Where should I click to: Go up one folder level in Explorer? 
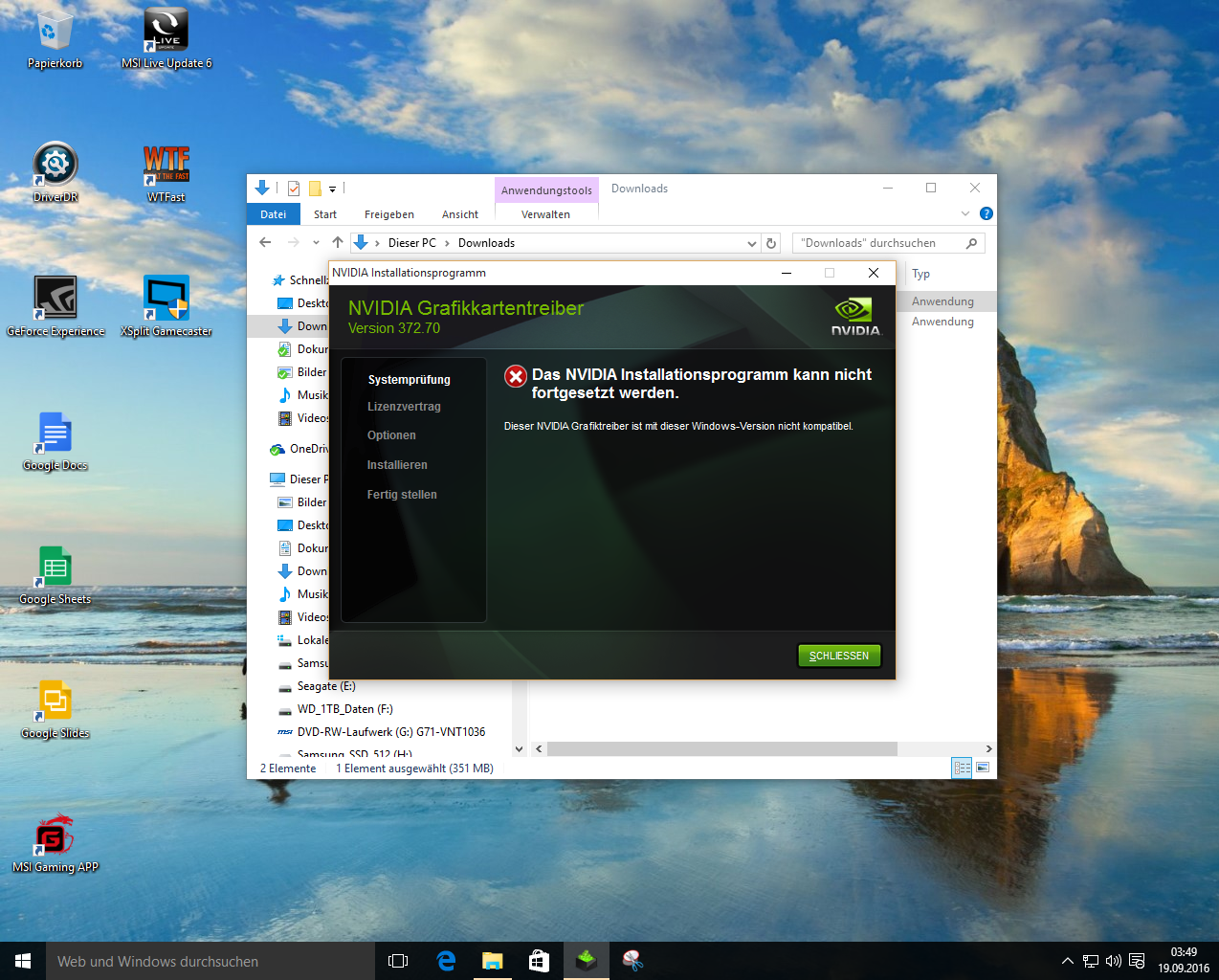[338, 243]
